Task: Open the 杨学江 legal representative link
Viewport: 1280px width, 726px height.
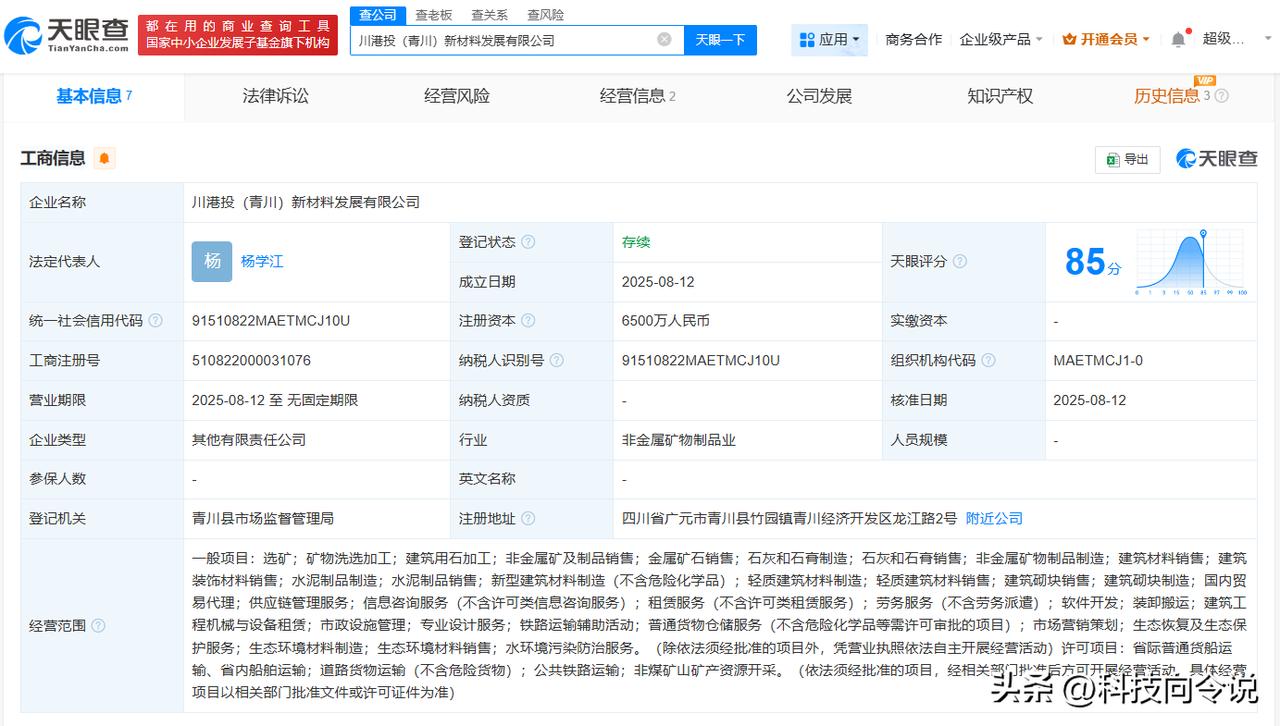Action: click(262, 261)
